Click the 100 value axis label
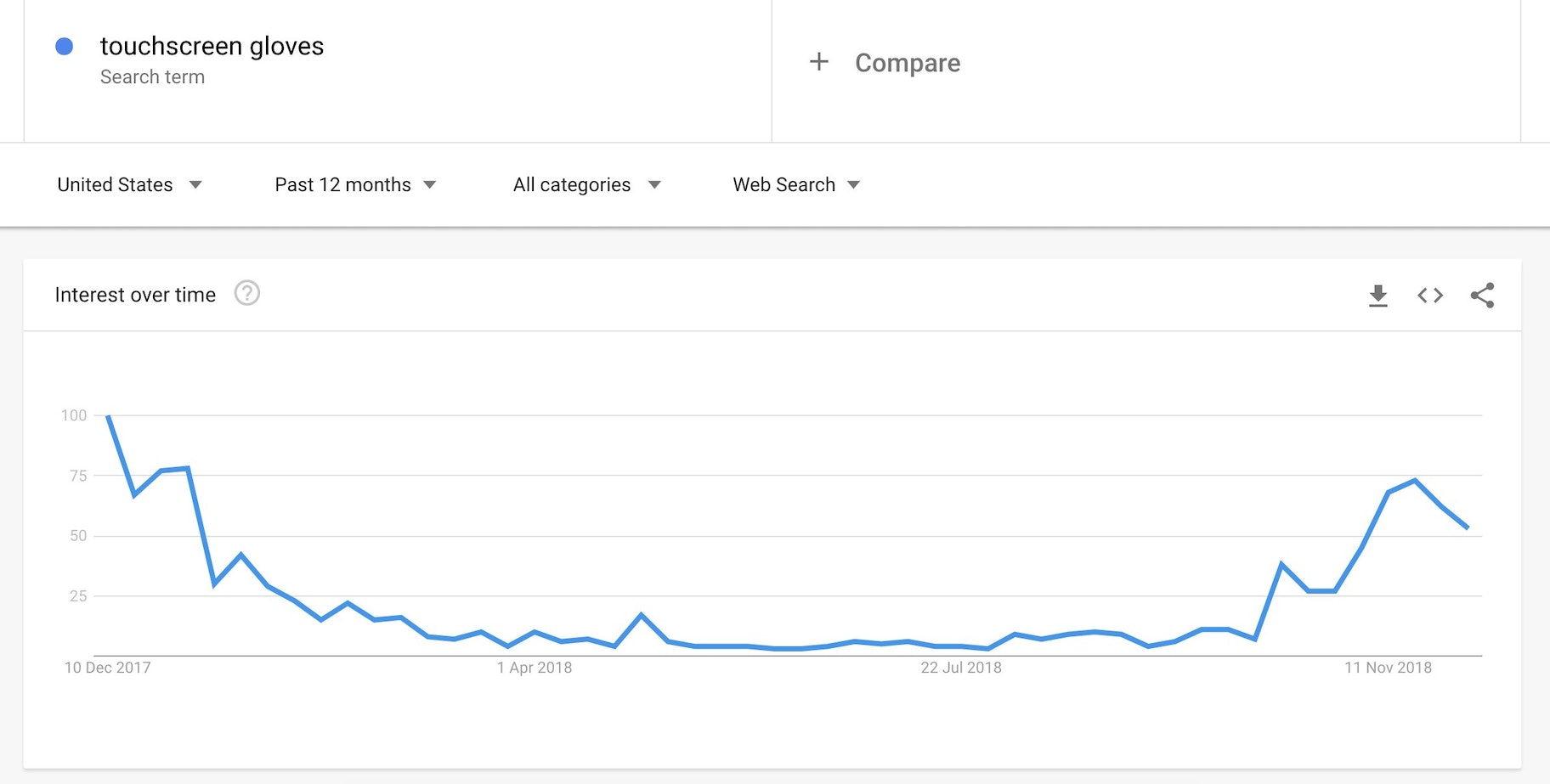Screen dimensions: 1550x784 [74, 415]
